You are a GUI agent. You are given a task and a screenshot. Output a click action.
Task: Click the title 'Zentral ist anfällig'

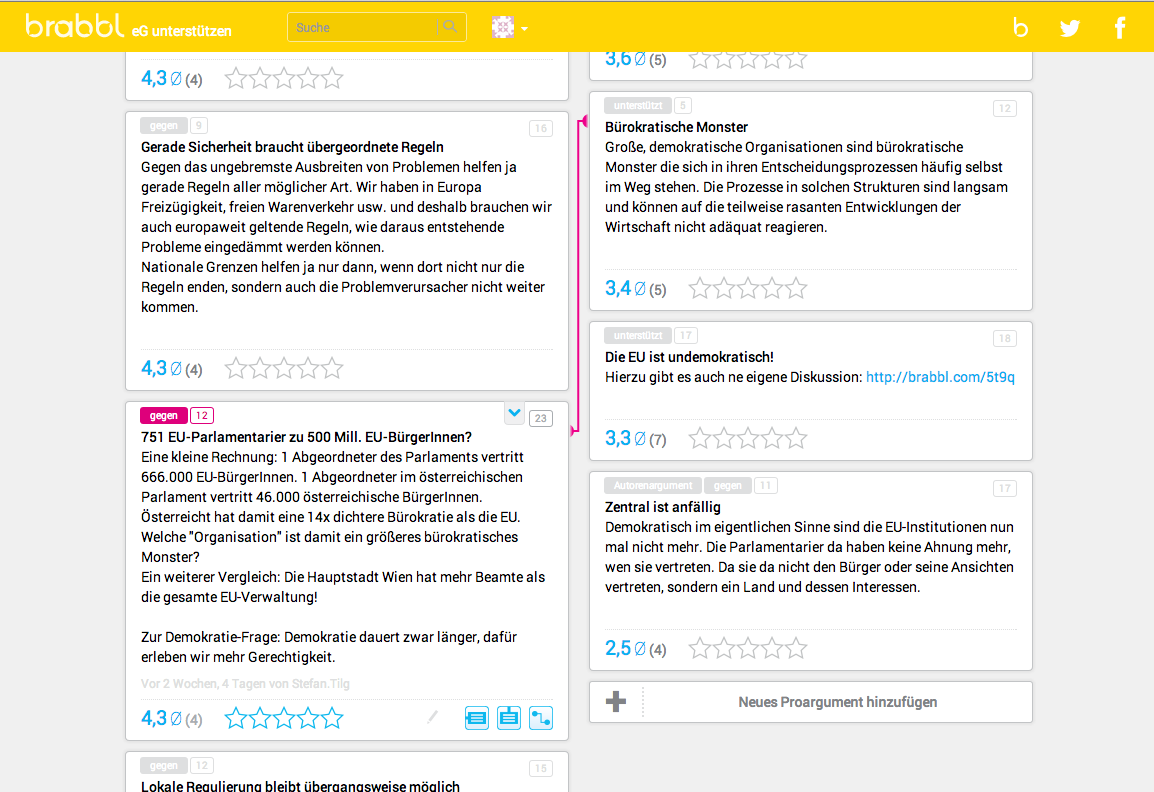pyautogui.click(x=662, y=507)
